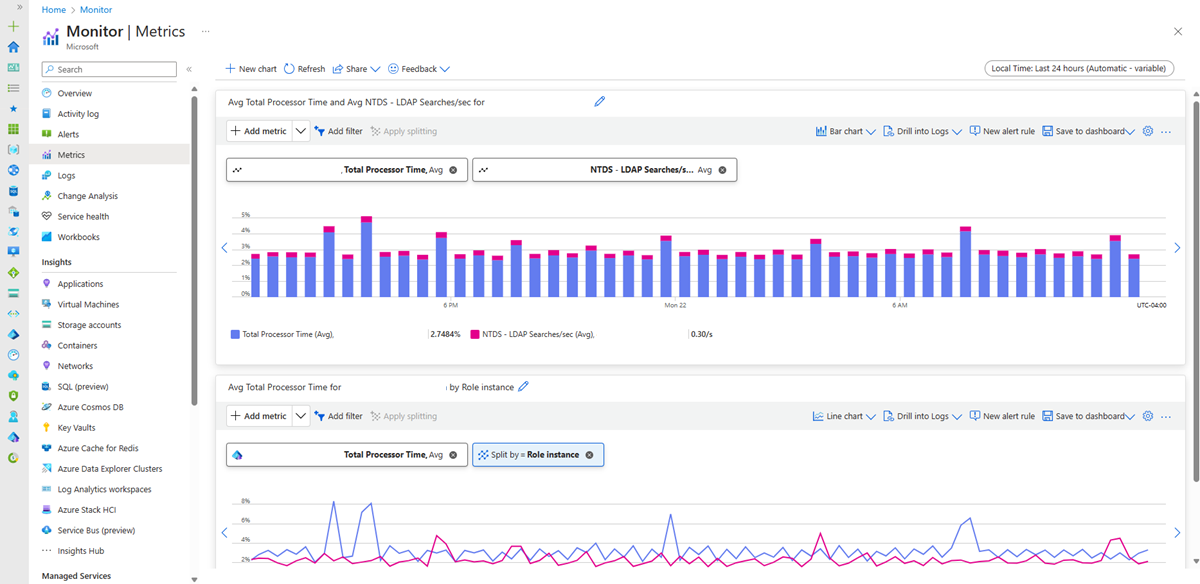
Task: Click Create a resource plus icon
Action: tap(13, 26)
